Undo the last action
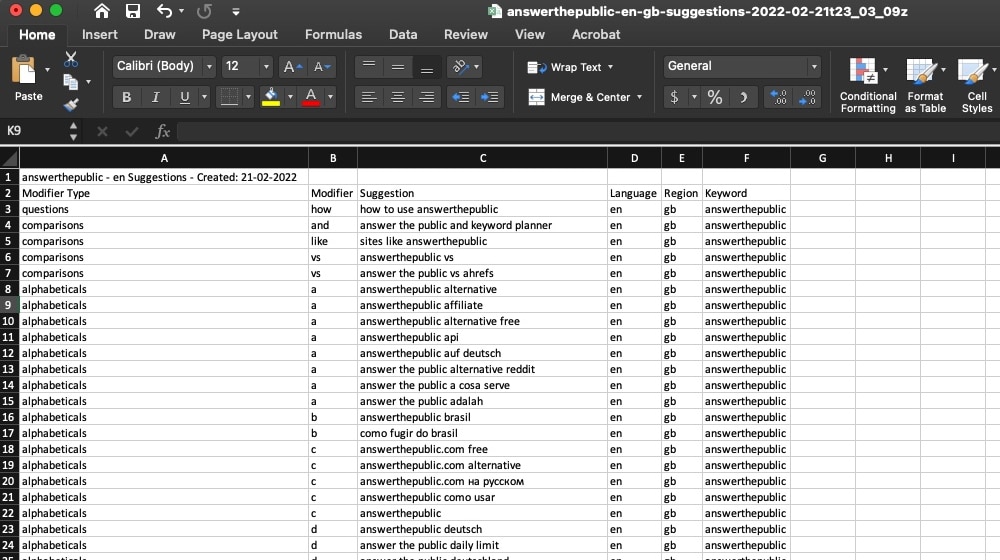The height and width of the screenshot is (560, 1000). [164, 11]
